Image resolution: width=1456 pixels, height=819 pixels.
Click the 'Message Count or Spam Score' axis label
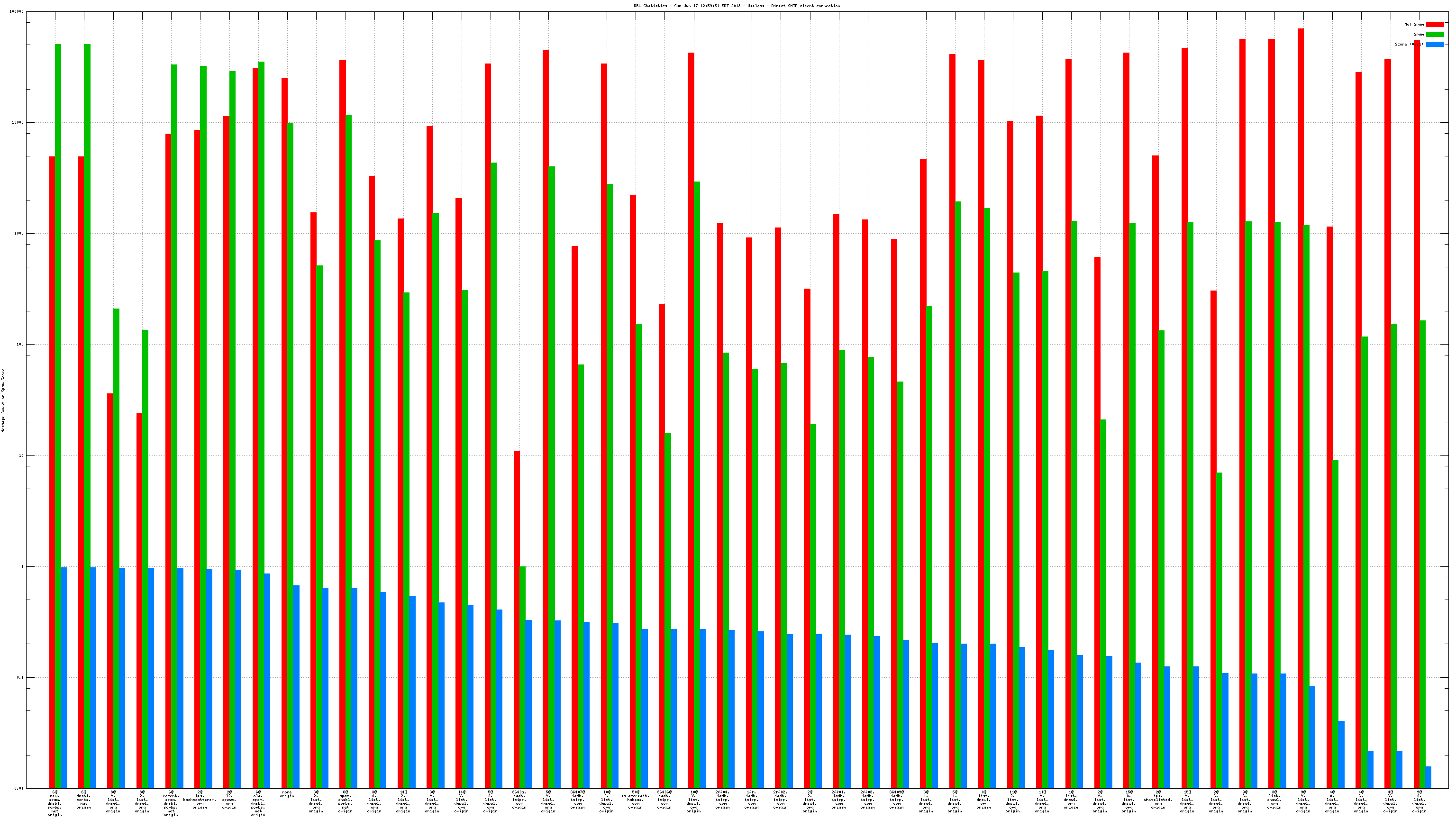point(3,400)
